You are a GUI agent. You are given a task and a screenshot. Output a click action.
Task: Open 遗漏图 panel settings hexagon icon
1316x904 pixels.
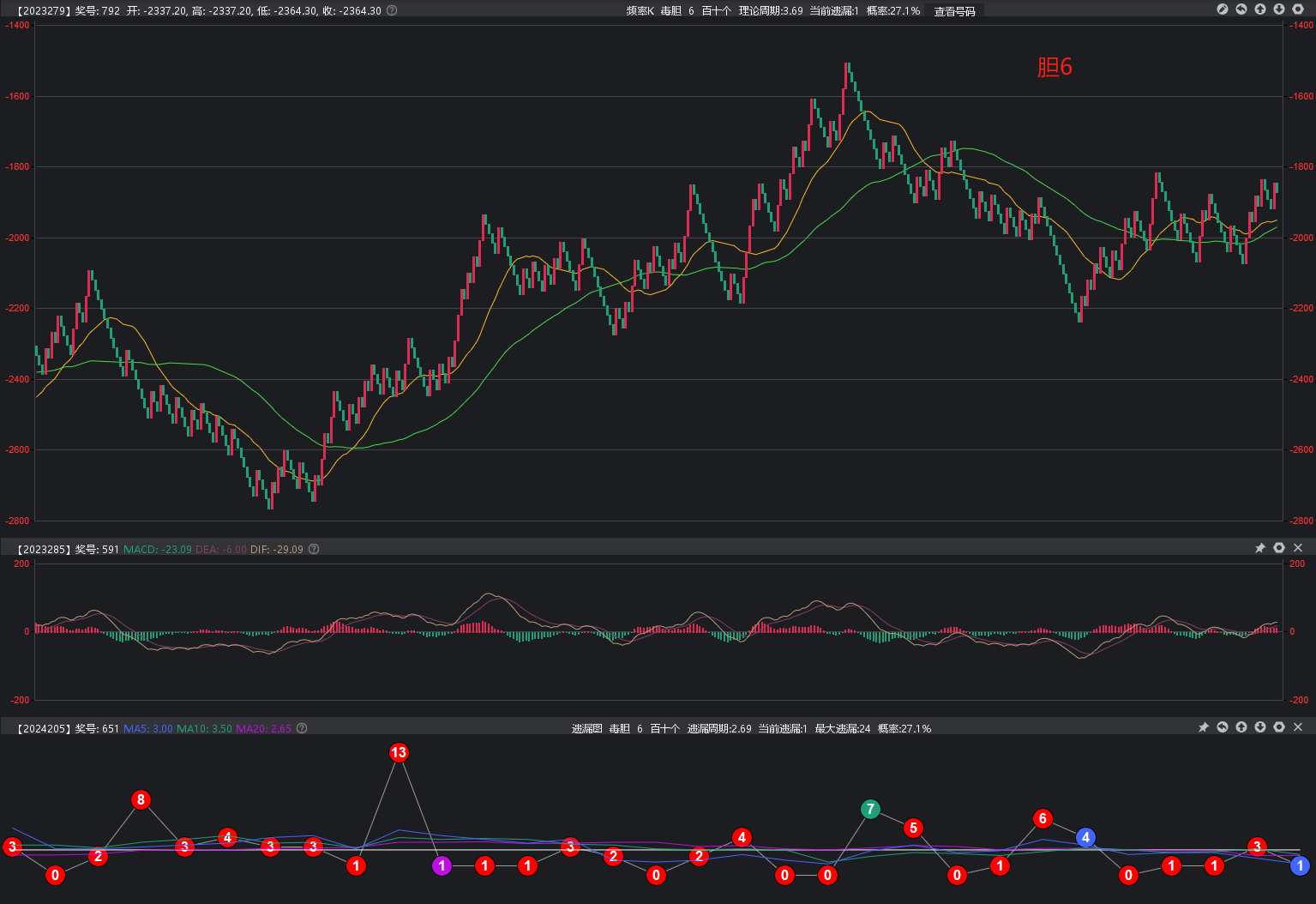coord(1279,727)
